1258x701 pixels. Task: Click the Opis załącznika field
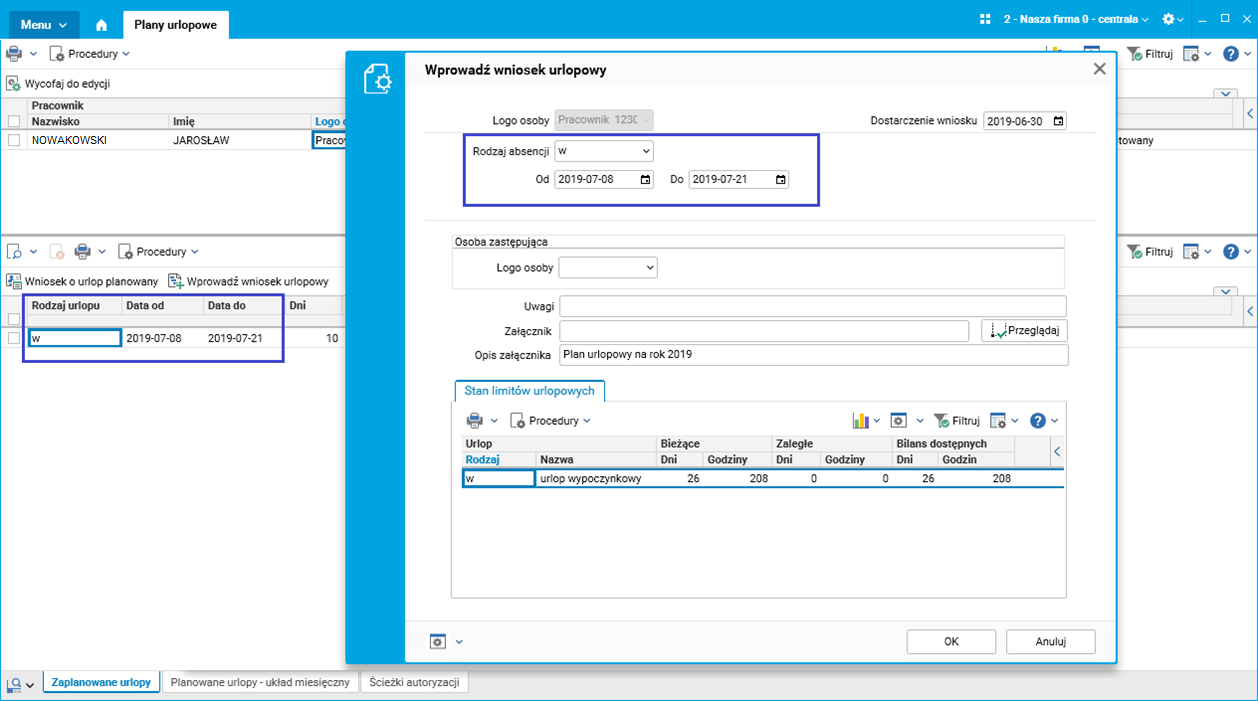coord(814,355)
